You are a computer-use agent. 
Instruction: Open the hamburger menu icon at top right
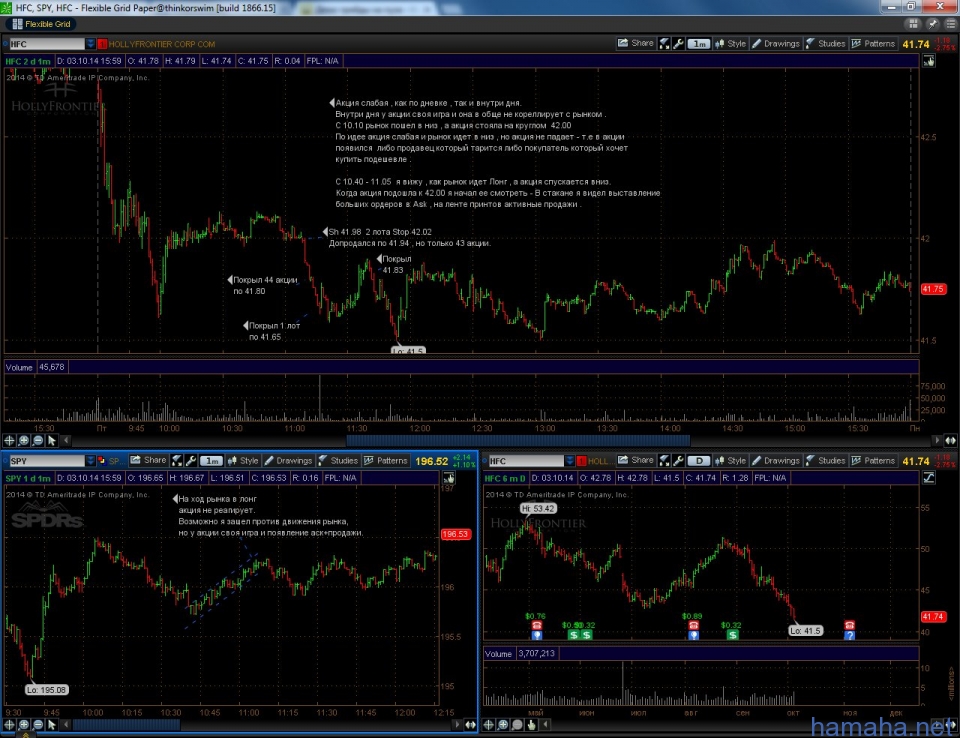click(950, 24)
